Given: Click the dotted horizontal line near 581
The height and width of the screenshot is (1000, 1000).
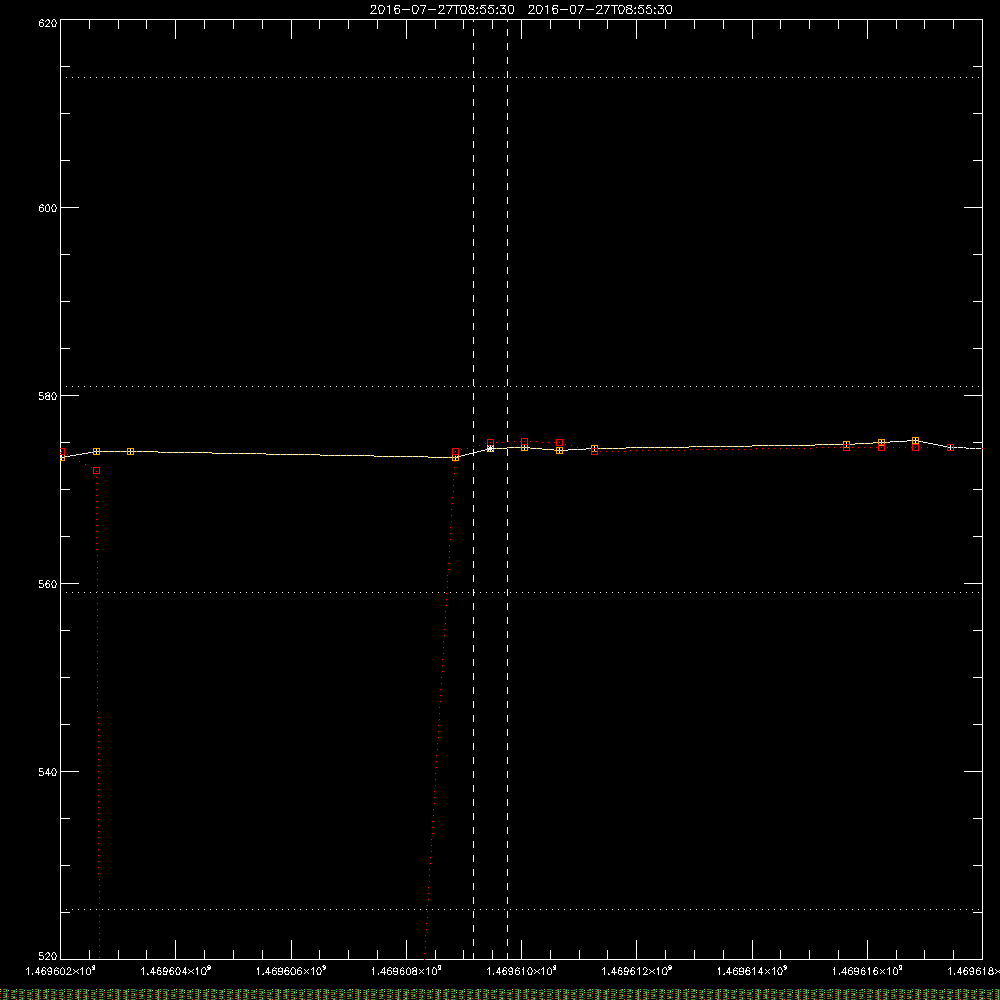Looking at the screenshot, I should pyautogui.click(x=521, y=386).
